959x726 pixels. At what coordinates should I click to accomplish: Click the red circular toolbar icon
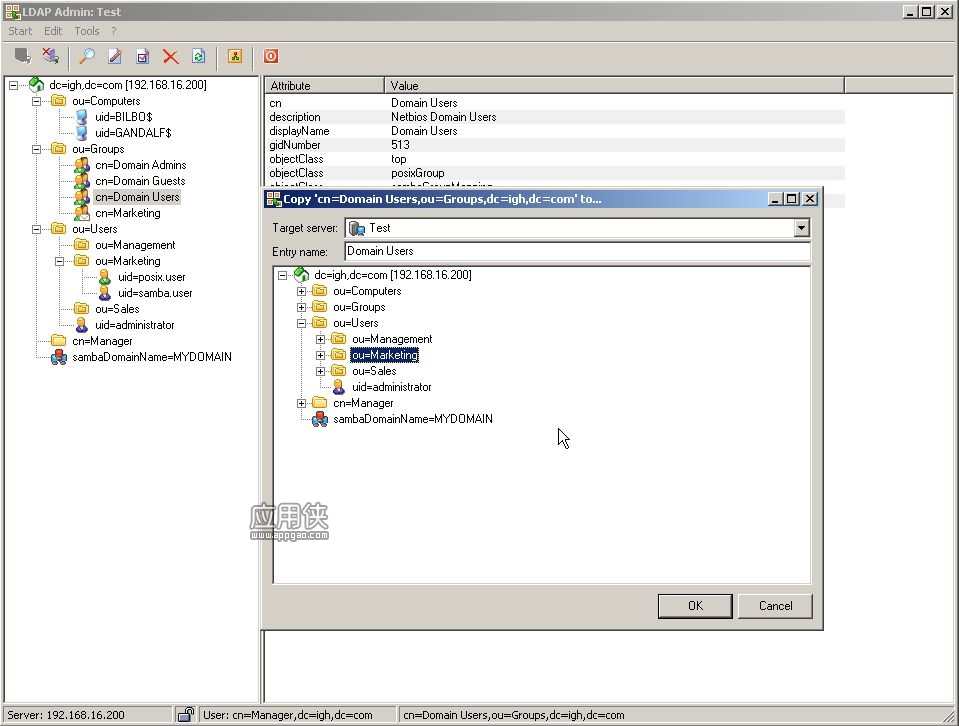point(271,56)
